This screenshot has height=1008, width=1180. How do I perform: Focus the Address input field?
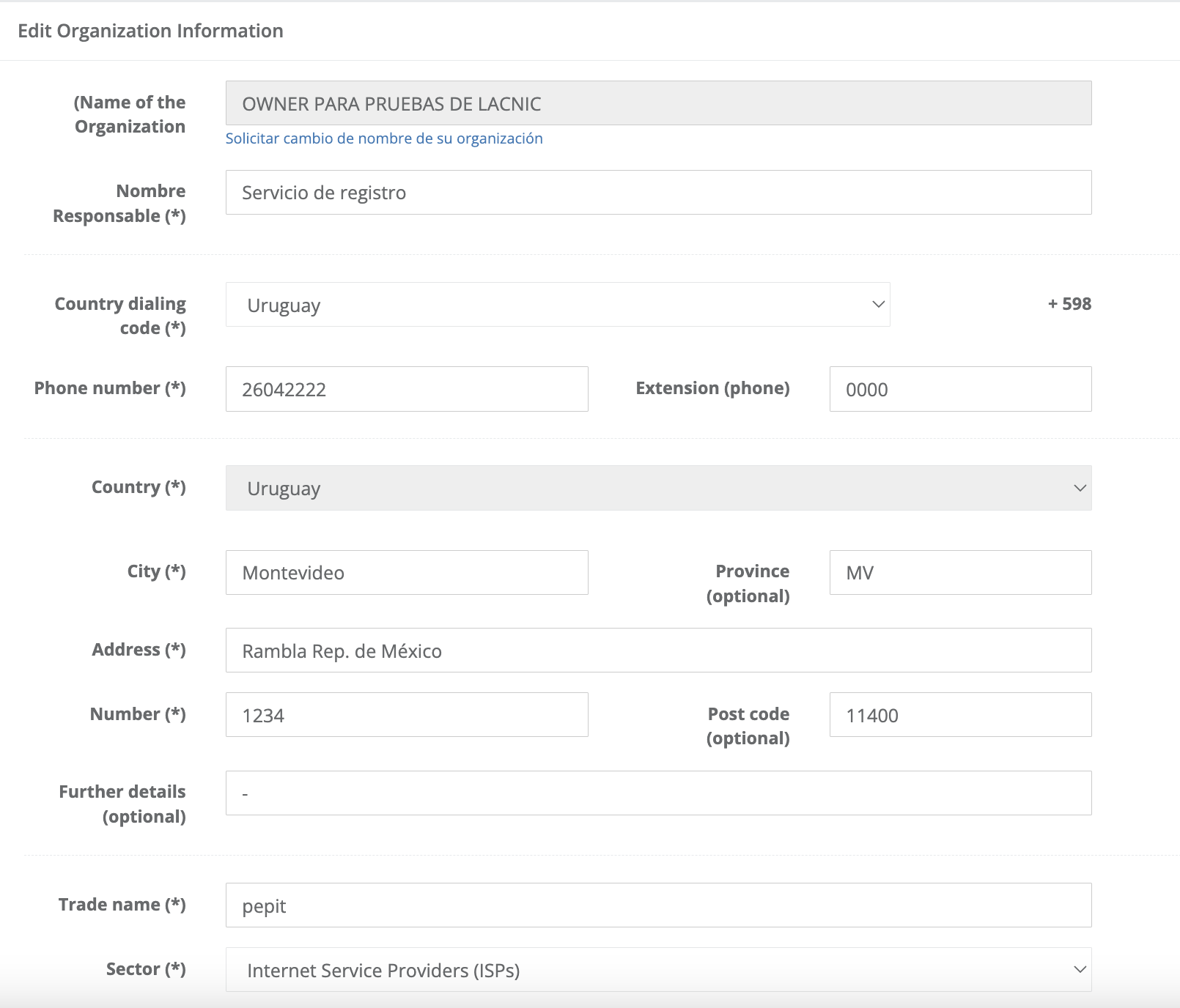tap(657, 651)
